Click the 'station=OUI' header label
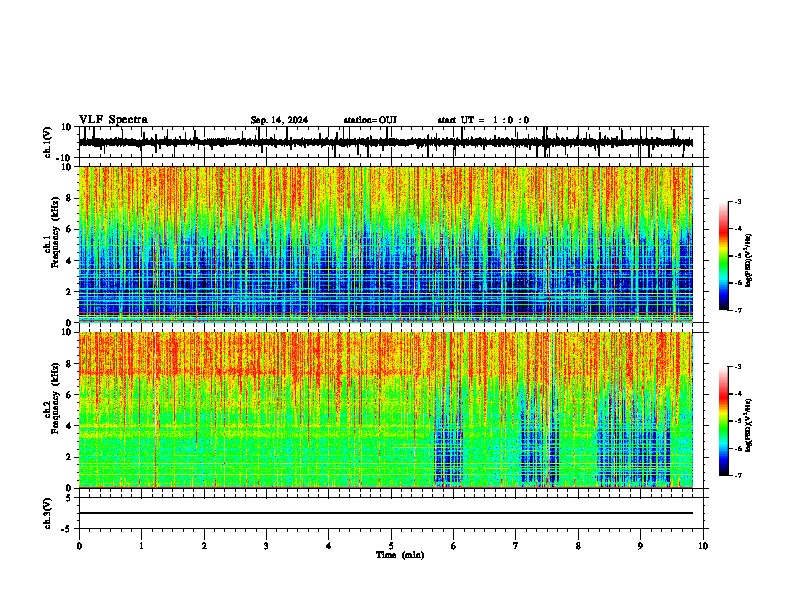Image resolution: width=792 pixels, height=612 pixels. [370, 120]
